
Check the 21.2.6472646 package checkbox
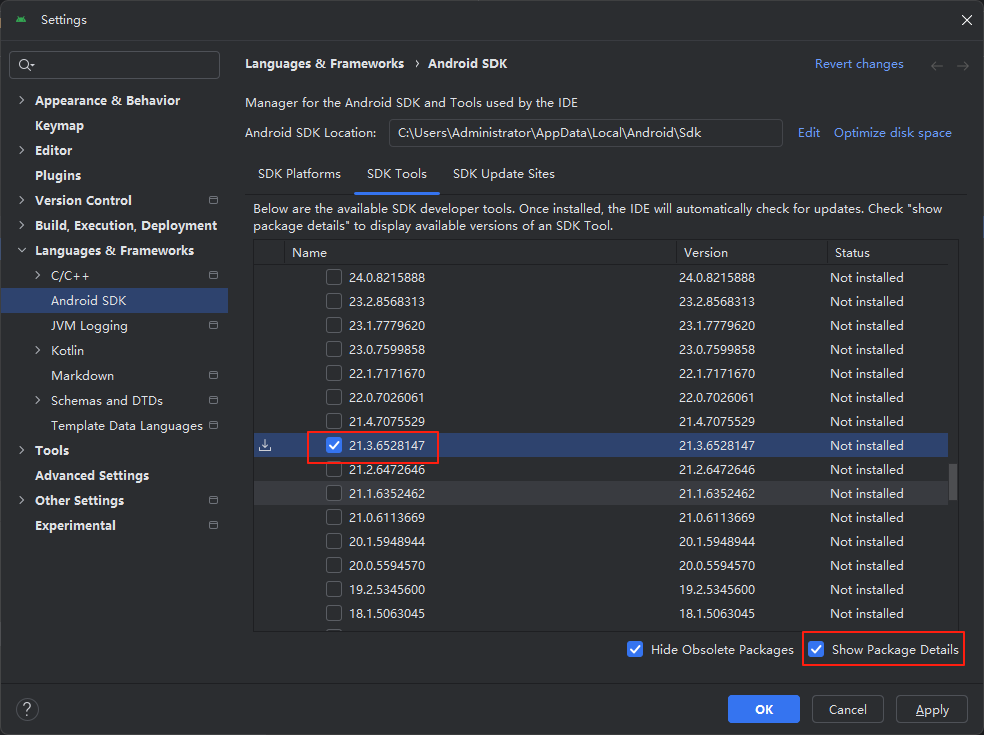click(x=334, y=469)
